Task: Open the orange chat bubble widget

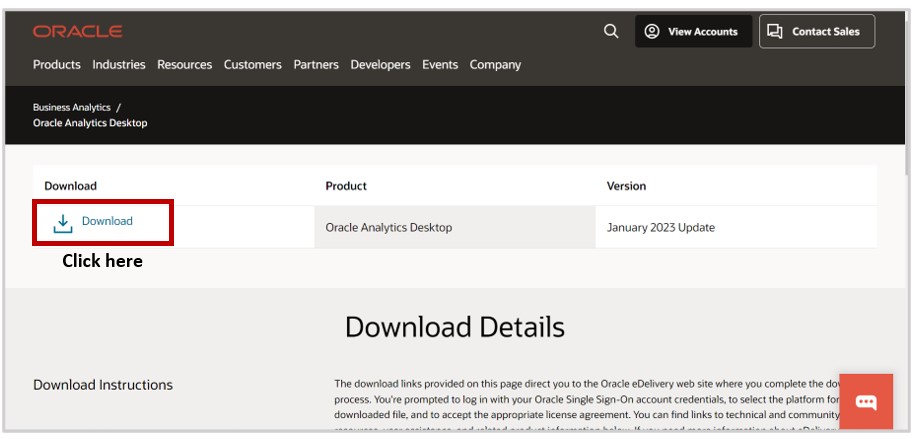Action: coord(866,402)
